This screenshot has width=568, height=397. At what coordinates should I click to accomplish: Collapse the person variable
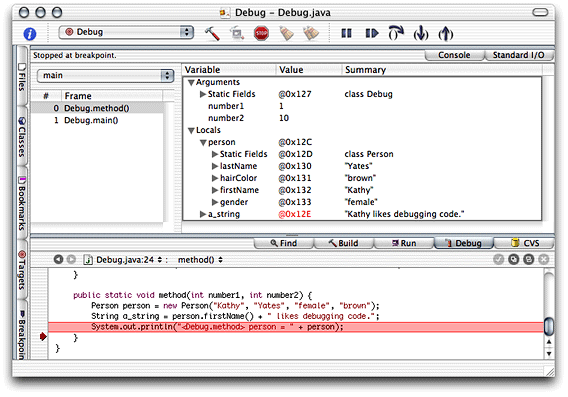click(203, 142)
